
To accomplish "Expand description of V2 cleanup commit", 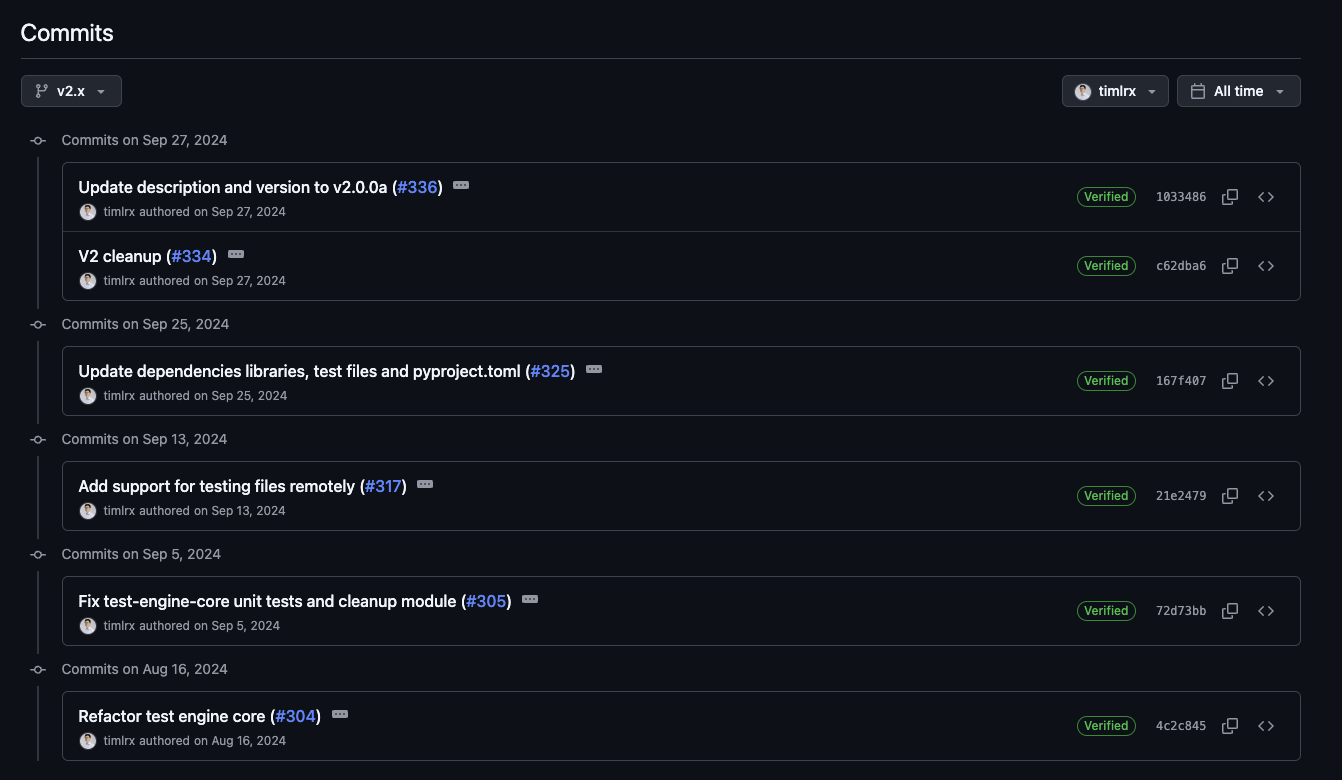I will [x=236, y=255].
